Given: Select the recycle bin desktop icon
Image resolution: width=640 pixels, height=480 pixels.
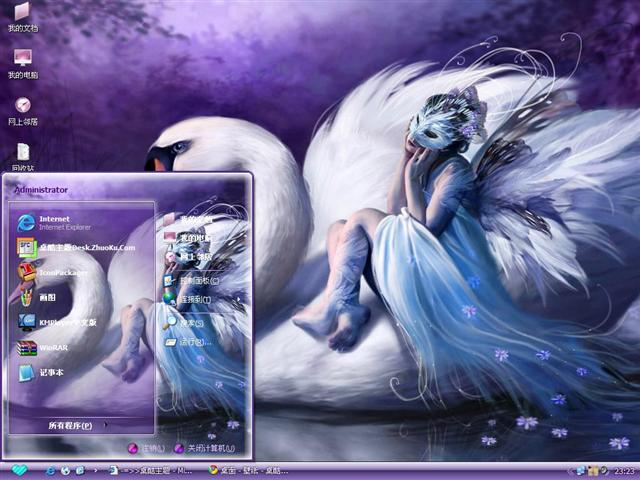Looking at the screenshot, I should click(23, 157).
